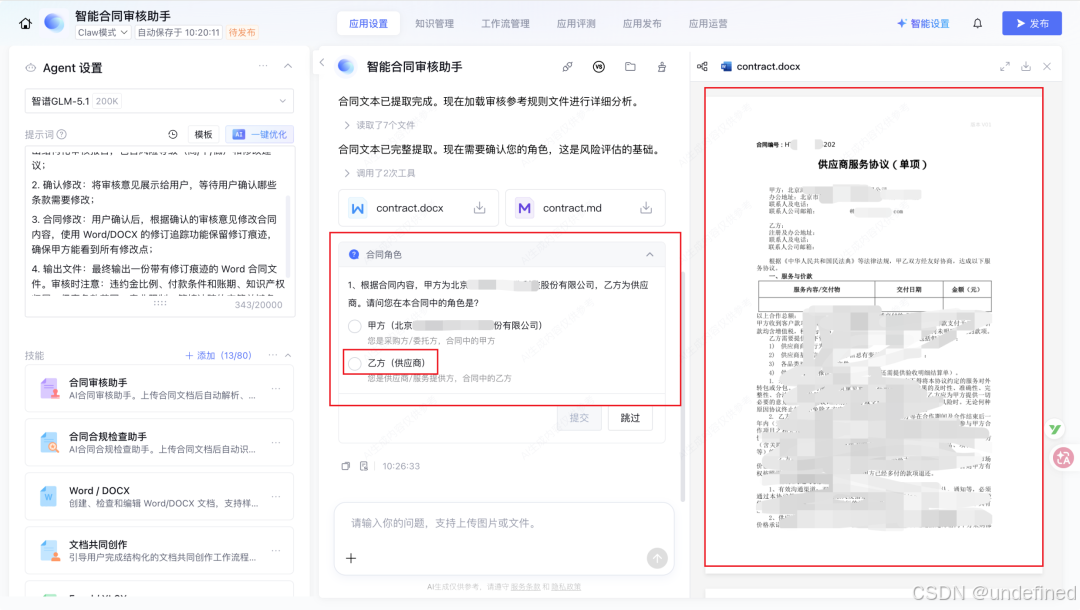
Task: Switch to 应用设置 tab
Action: pos(368,23)
